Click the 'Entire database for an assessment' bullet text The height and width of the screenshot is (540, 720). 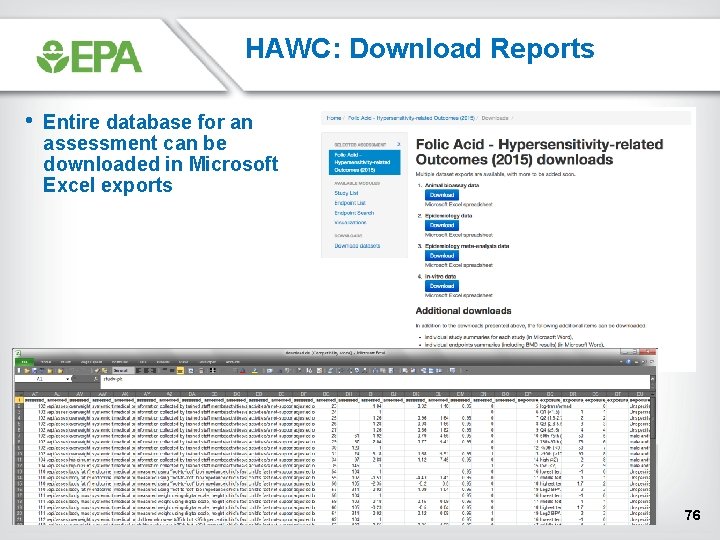[160, 153]
